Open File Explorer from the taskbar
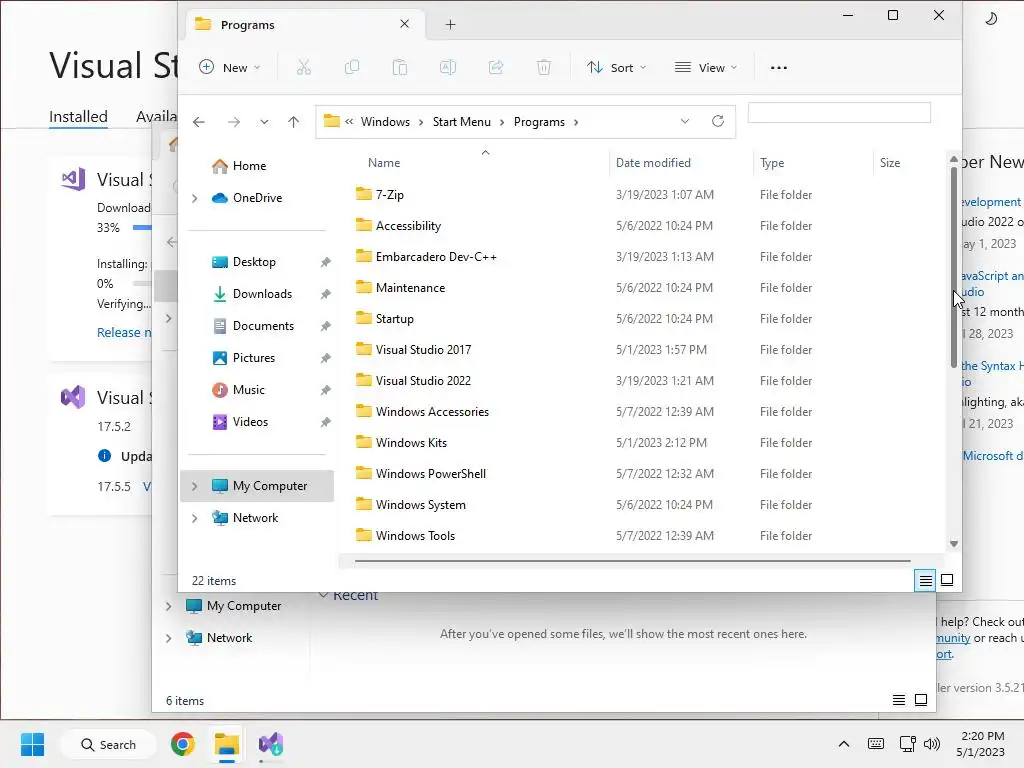The height and width of the screenshot is (768, 1024). point(227,744)
